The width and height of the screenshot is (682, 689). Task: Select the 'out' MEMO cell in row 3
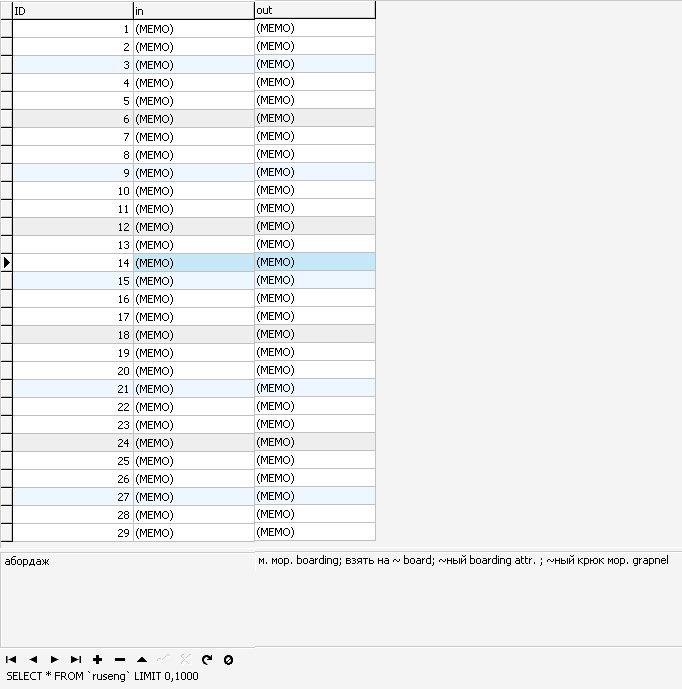point(315,64)
